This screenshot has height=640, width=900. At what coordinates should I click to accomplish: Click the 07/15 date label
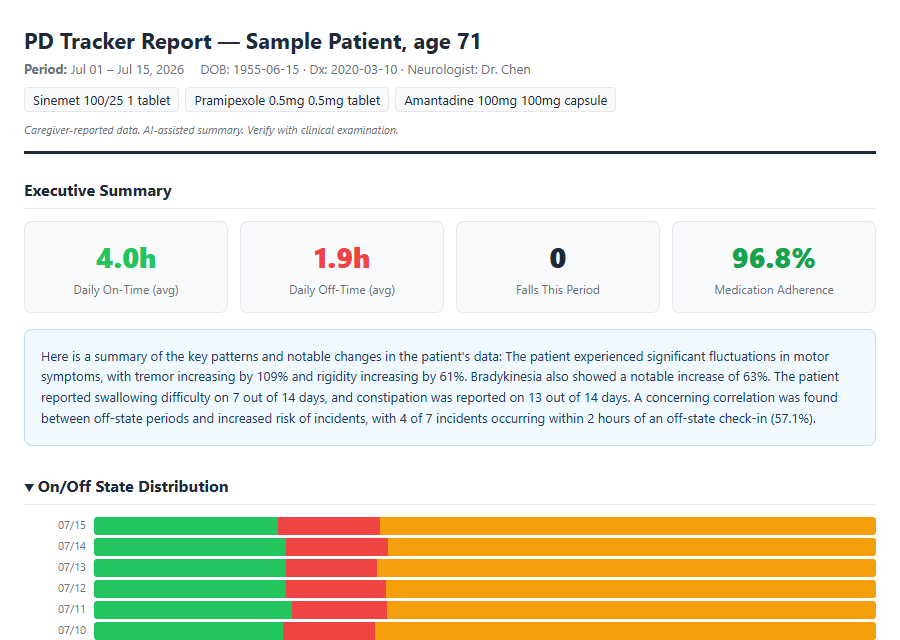(72, 525)
